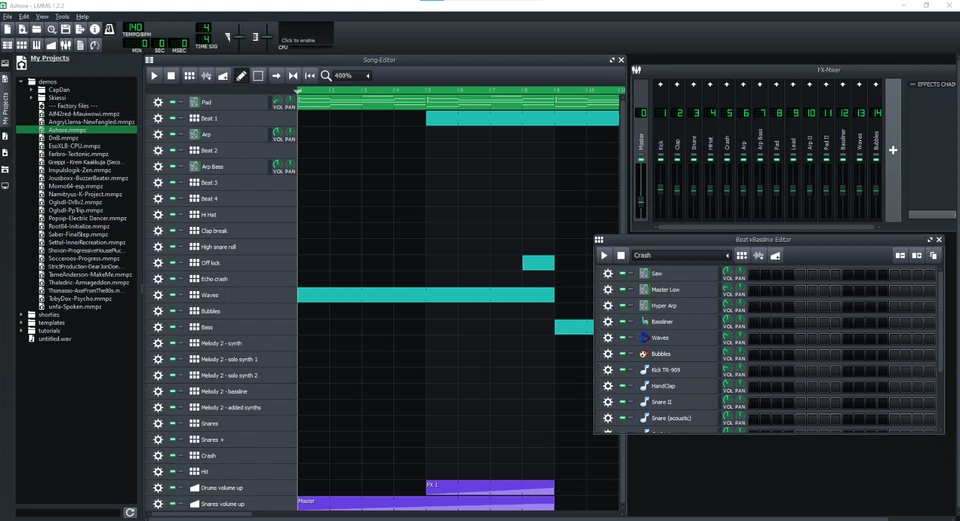Play the pattern in Beat+Bassline Editor

pos(604,255)
